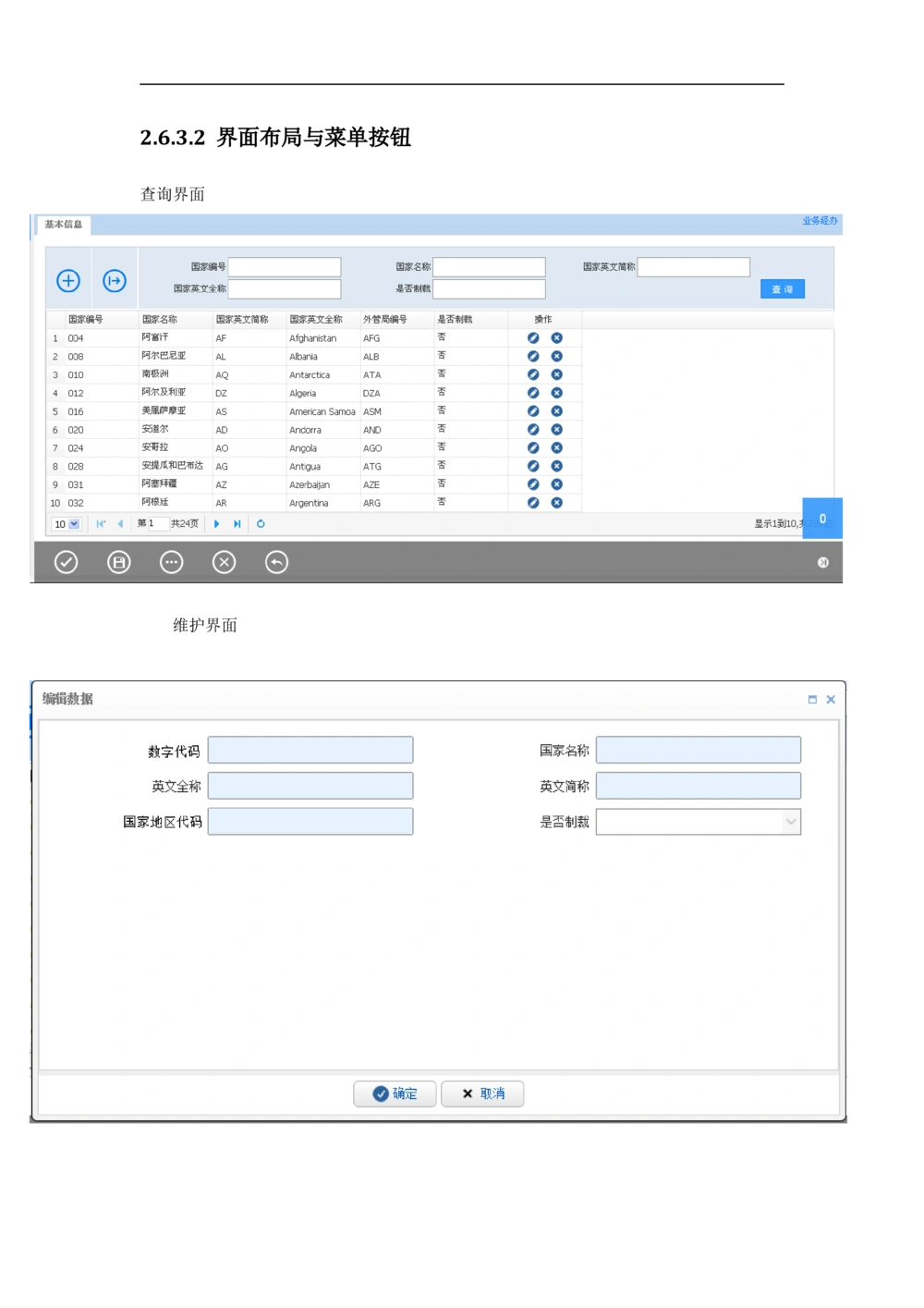Switch to the 基本信息 tab
This screenshot has width=924, height=1308.
click(64, 225)
